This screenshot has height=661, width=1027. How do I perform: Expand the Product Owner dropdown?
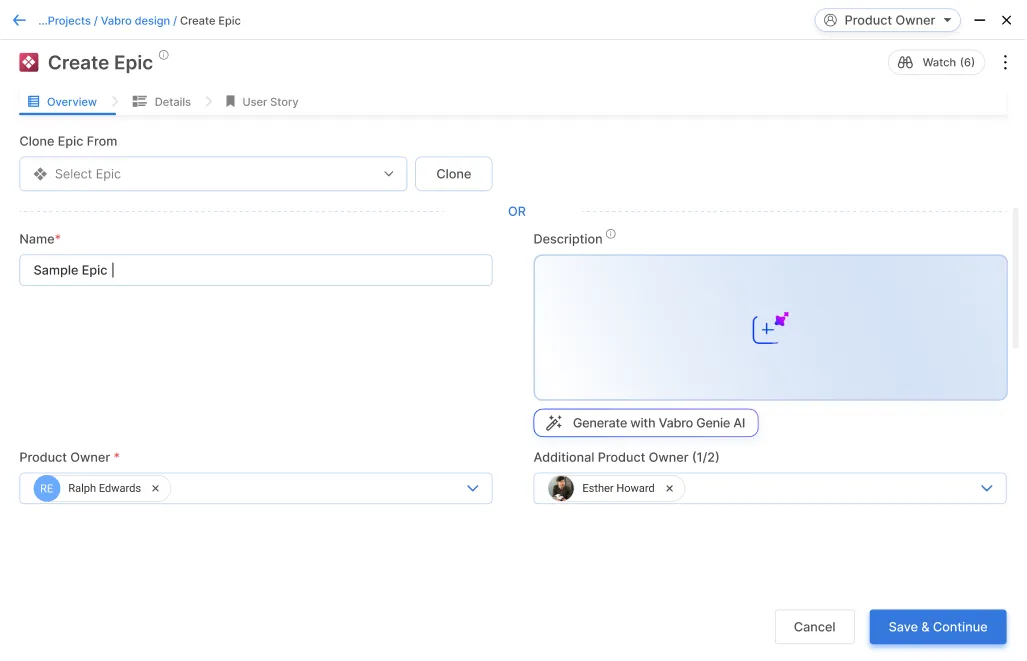pos(473,488)
